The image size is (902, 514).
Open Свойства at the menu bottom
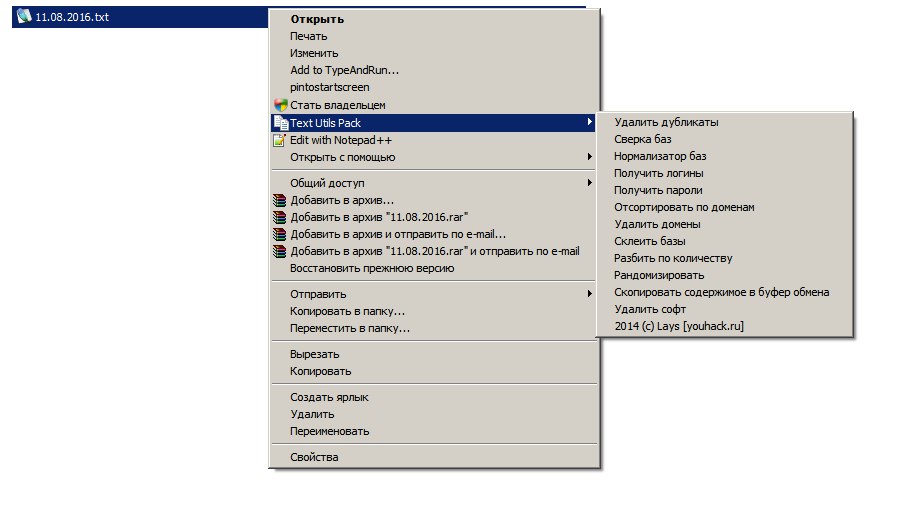[x=314, y=457]
